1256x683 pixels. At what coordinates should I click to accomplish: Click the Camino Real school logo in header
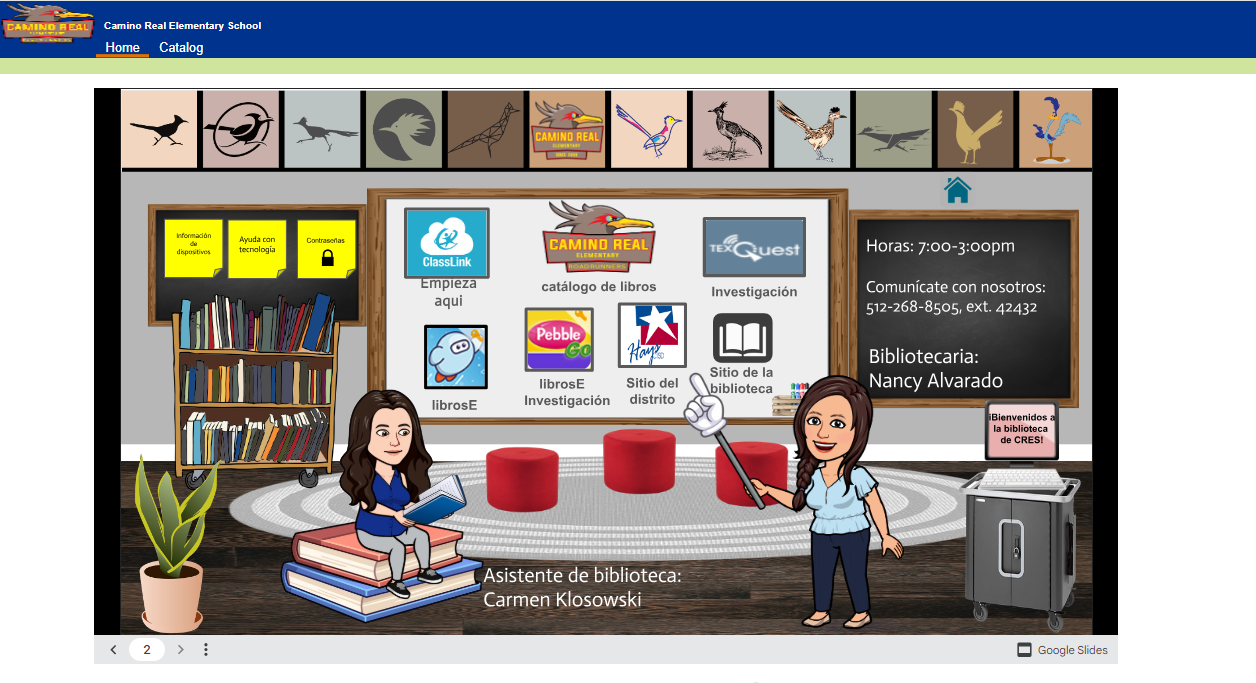pyautogui.click(x=48, y=25)
